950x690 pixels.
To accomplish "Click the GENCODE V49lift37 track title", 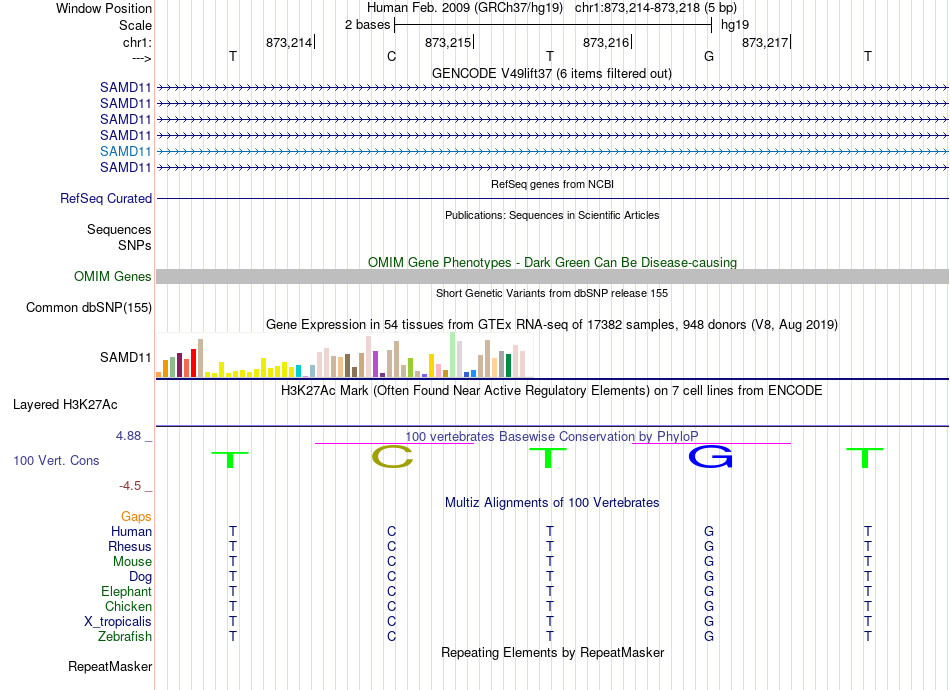I will [552, 74].
